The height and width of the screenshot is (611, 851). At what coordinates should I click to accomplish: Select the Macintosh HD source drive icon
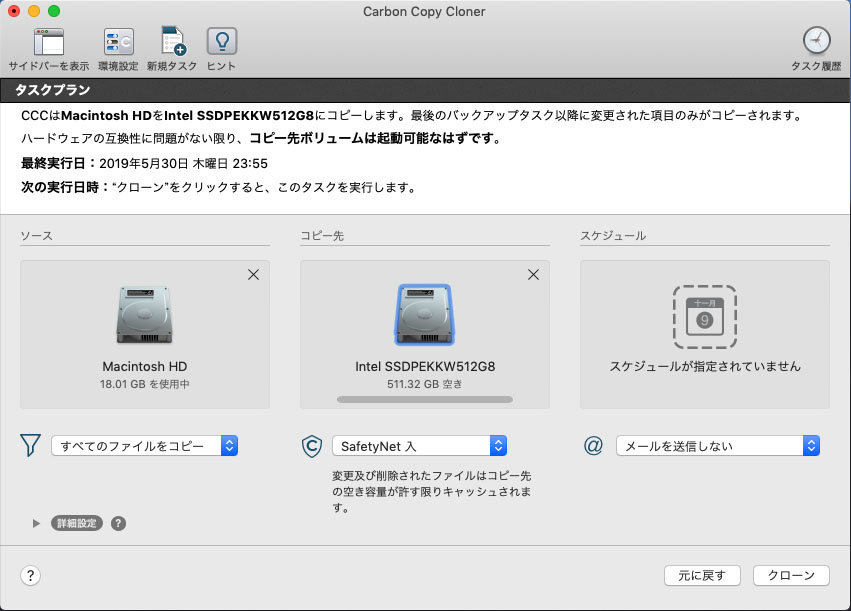point(144,315)
